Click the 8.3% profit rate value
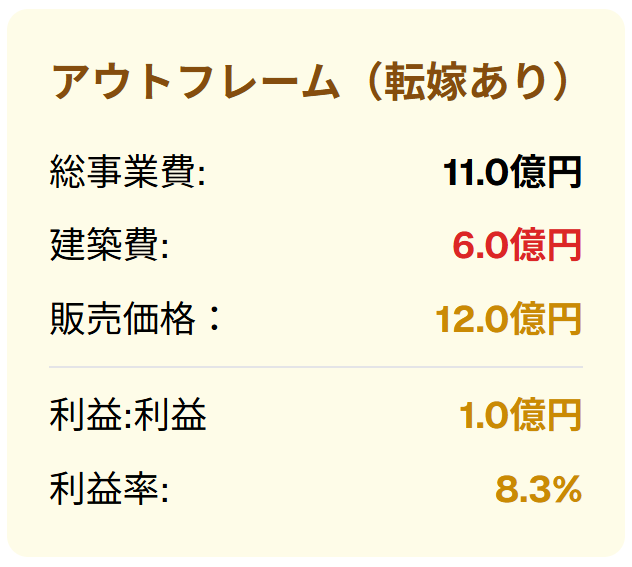This screenshot has width=632, height=567. coord(538,489)
